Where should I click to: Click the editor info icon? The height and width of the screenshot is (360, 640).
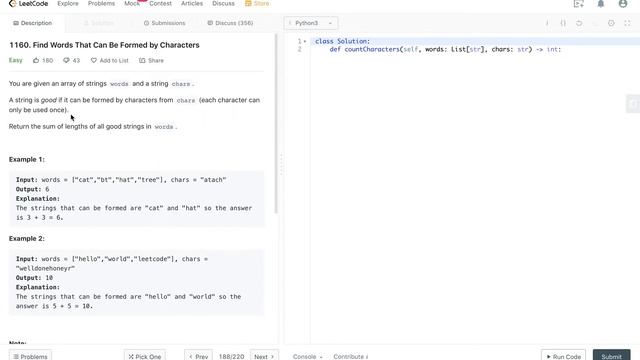547,23
